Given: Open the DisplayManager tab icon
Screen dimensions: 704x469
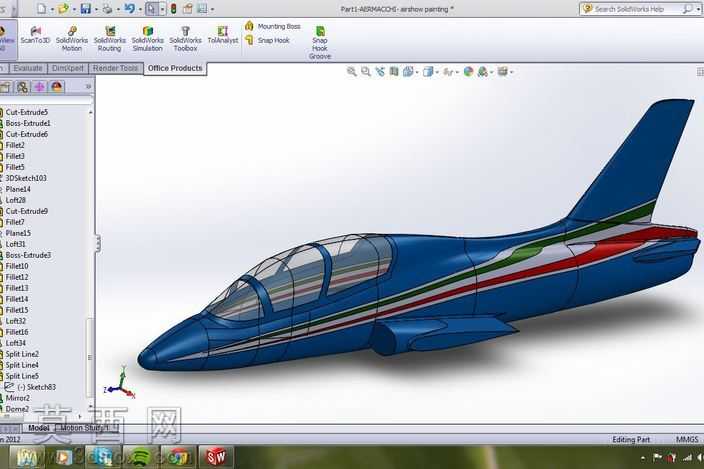Looking at the screenshot, I should 57,87.
